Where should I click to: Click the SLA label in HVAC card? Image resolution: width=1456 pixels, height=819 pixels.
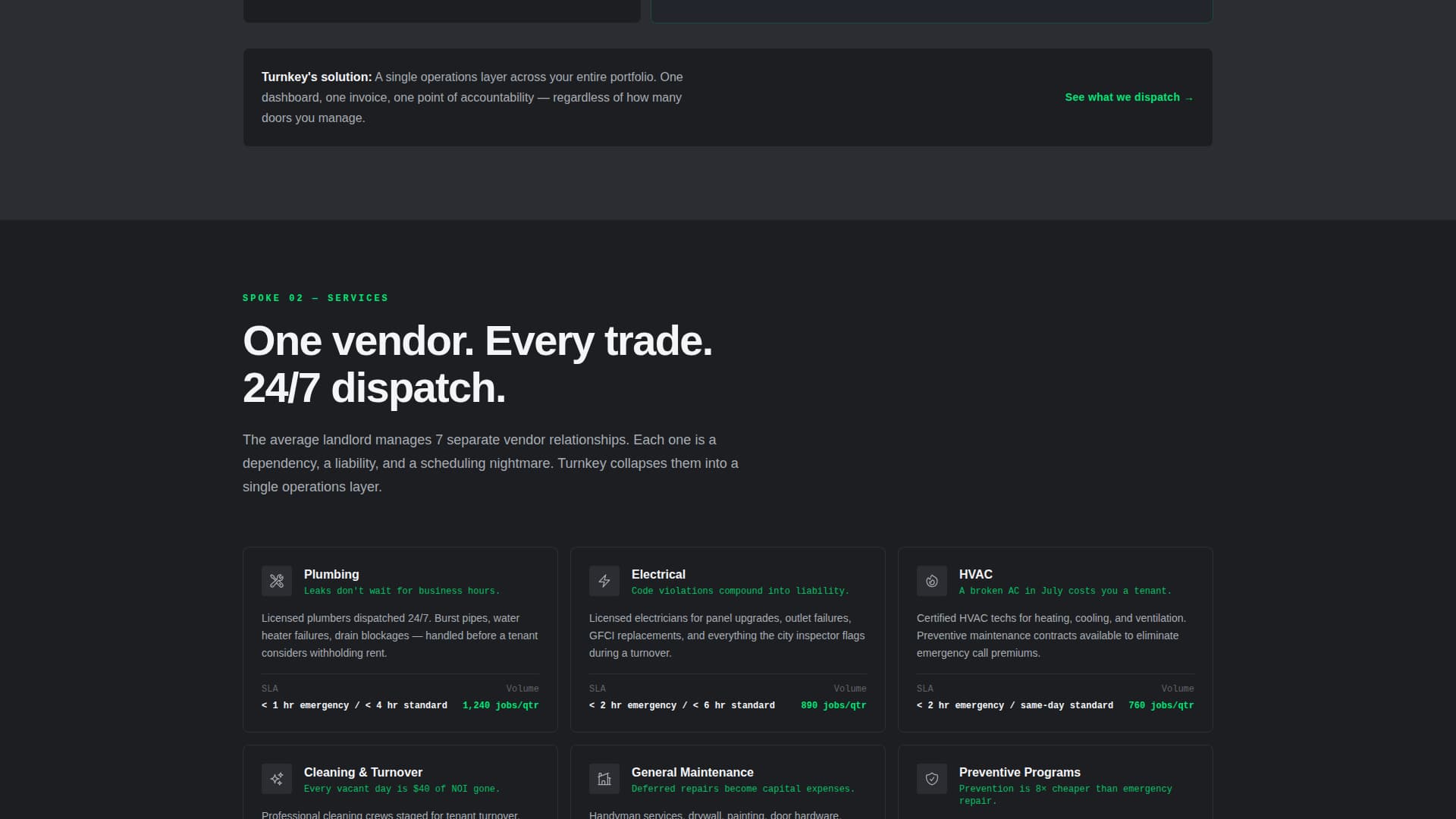tap(925, 689)
